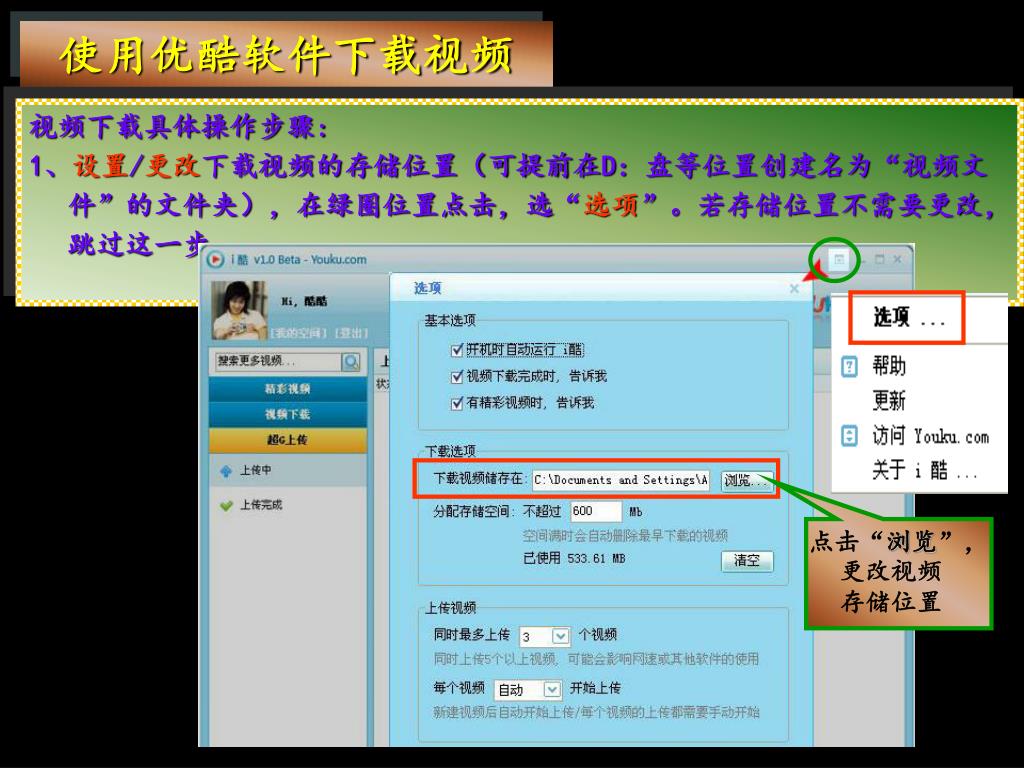Click the '浏览...' browse button
This screenshot has width=1024, height=768.
tap(747, 481)
